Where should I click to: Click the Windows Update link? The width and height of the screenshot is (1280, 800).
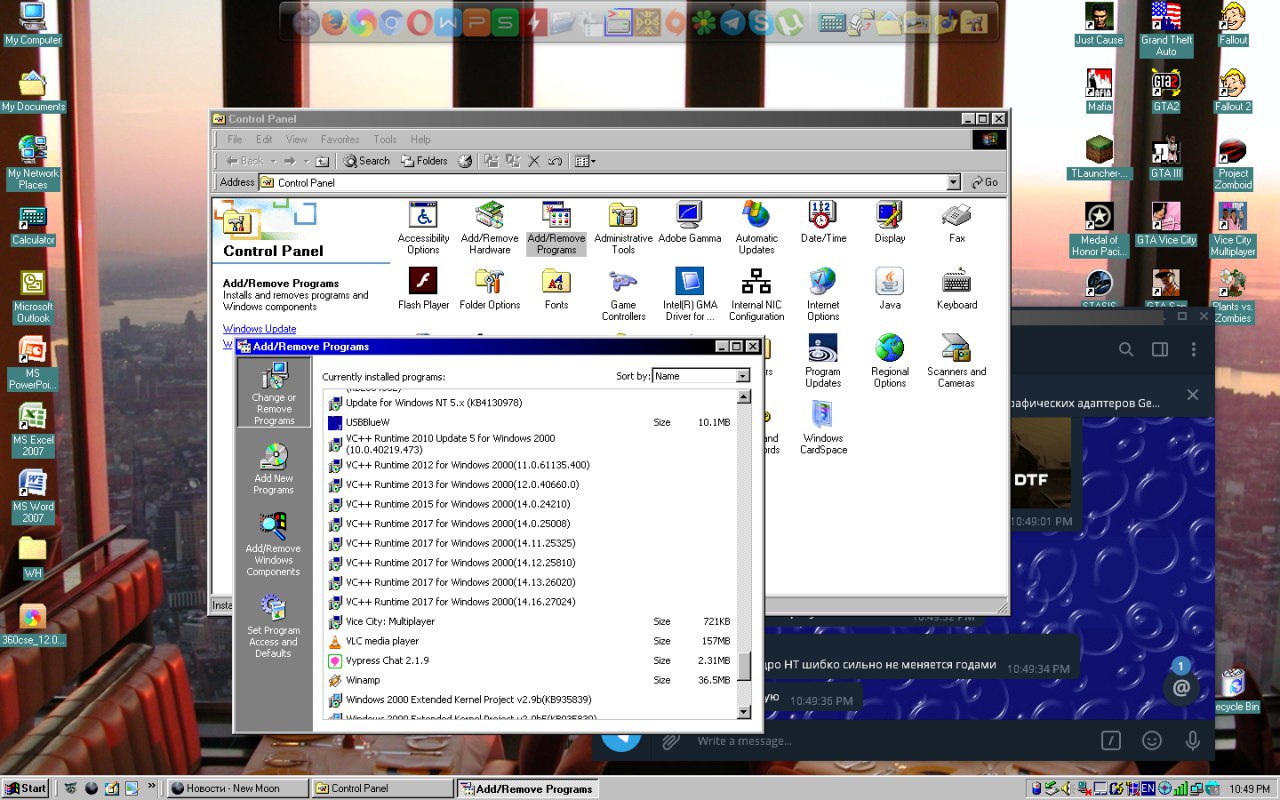[x=259, y=329]
